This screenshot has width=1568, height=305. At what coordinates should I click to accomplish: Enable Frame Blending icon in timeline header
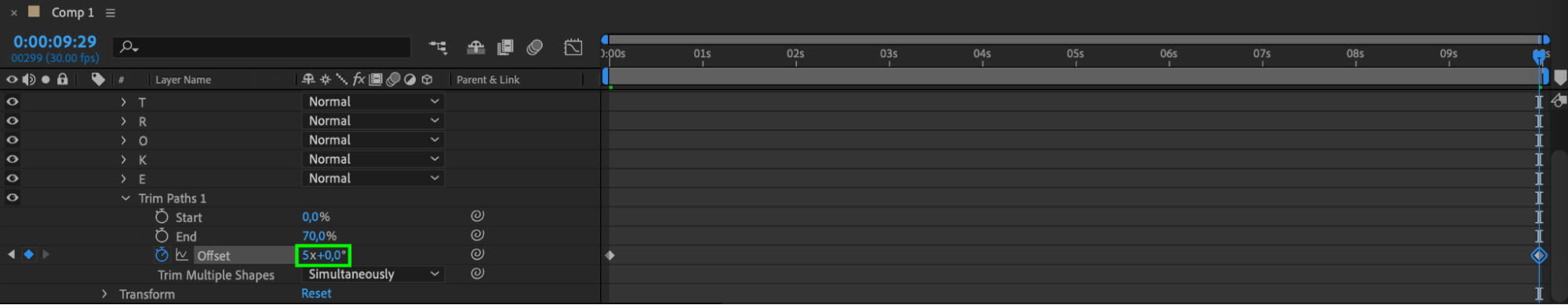click(505, 48)
